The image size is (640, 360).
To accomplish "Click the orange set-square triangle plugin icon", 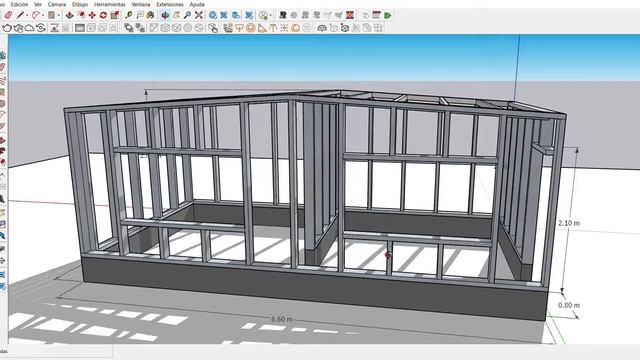I will tap(262, 28).
